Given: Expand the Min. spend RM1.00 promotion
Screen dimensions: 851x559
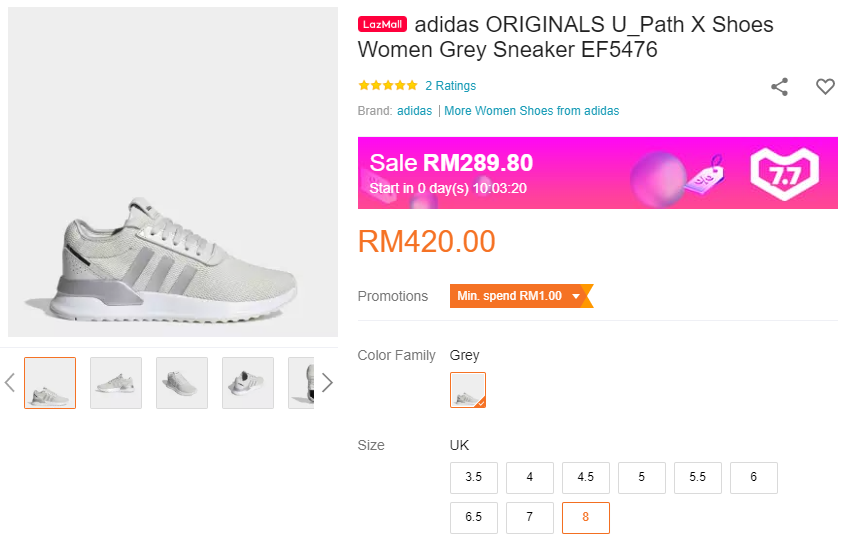Looking at the screenshot, I should (520, 296).
